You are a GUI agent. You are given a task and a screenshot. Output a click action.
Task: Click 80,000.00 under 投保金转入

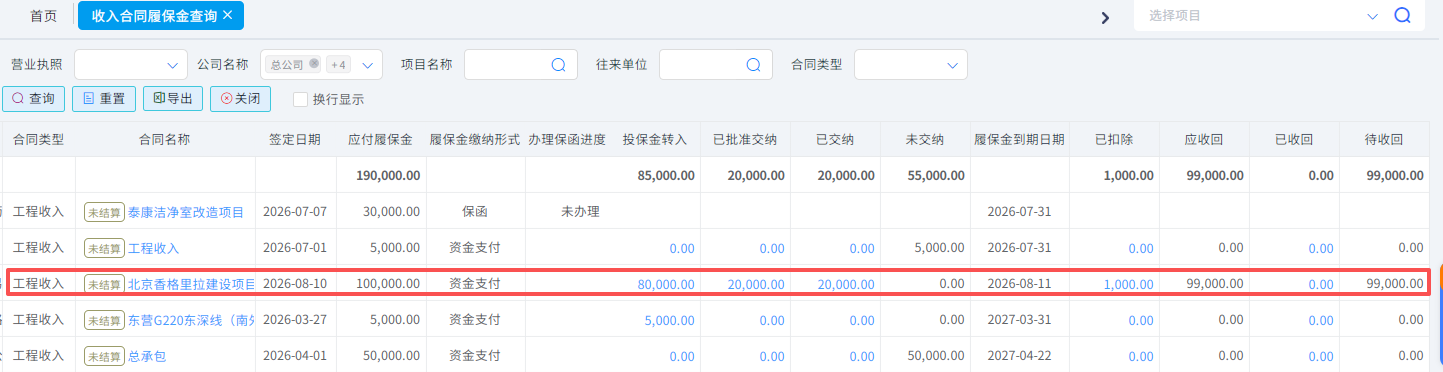pos(665,284)
